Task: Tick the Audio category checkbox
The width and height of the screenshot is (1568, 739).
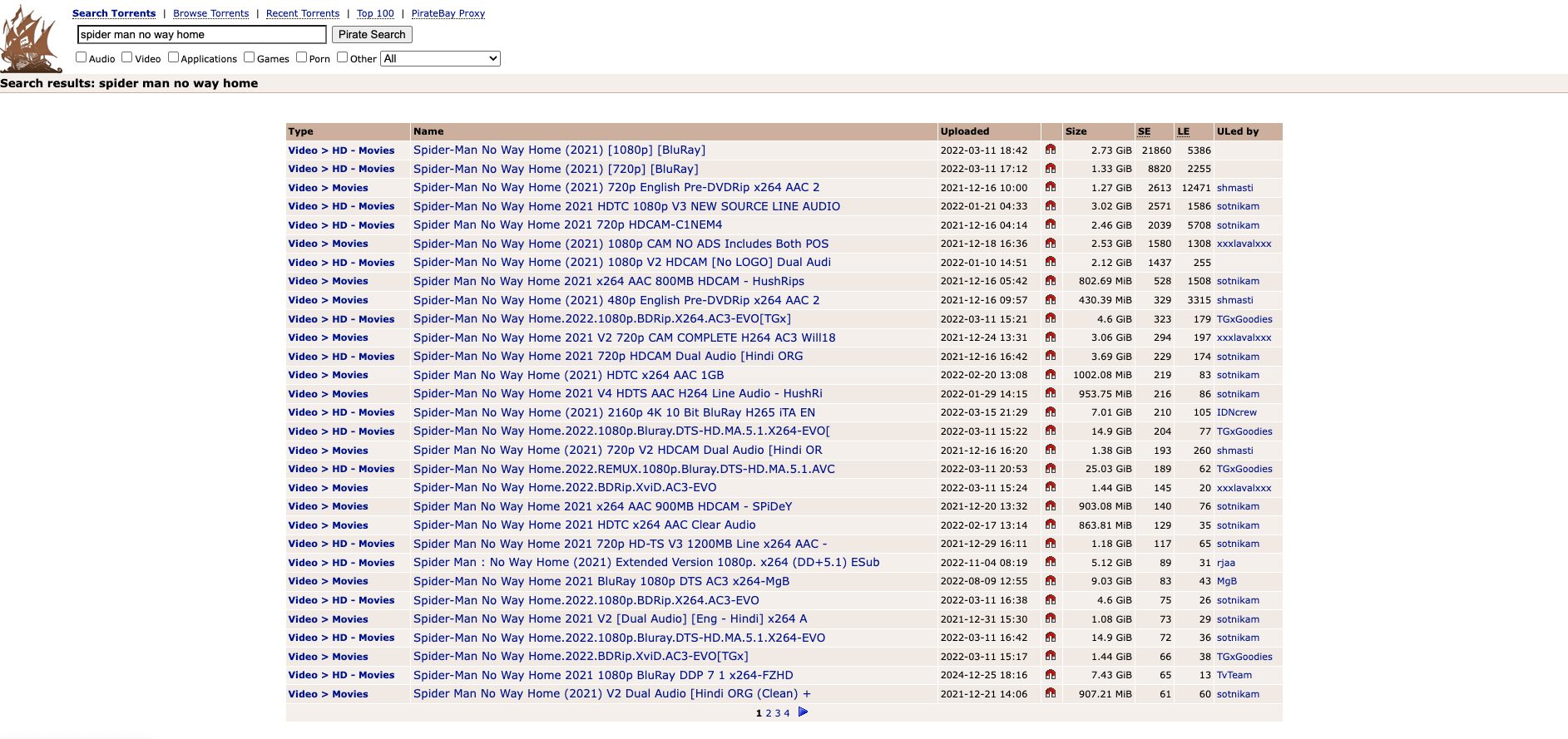Action: (x=81, y=57)
